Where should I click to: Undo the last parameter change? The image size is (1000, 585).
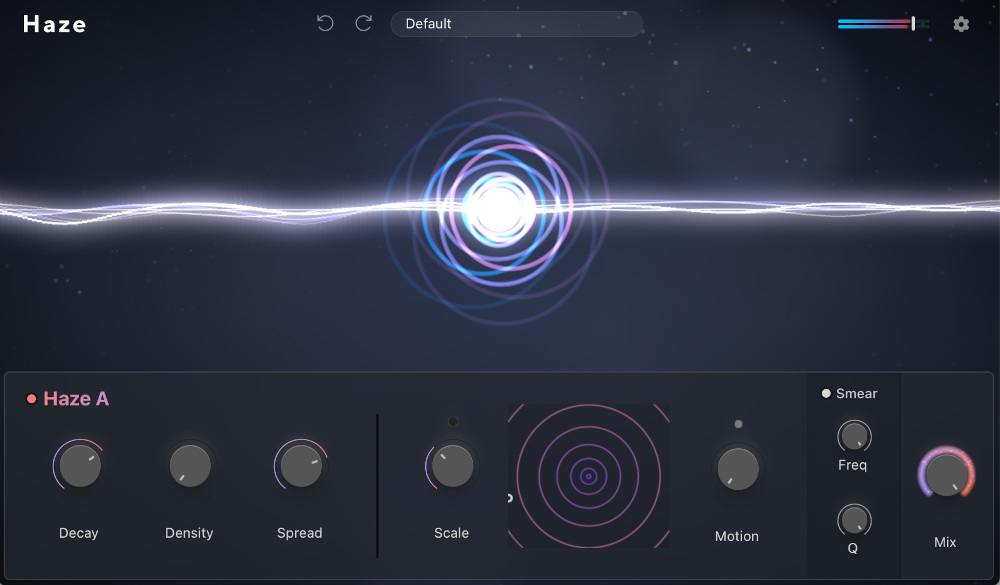pyautogui.click(x=325, y=23)
